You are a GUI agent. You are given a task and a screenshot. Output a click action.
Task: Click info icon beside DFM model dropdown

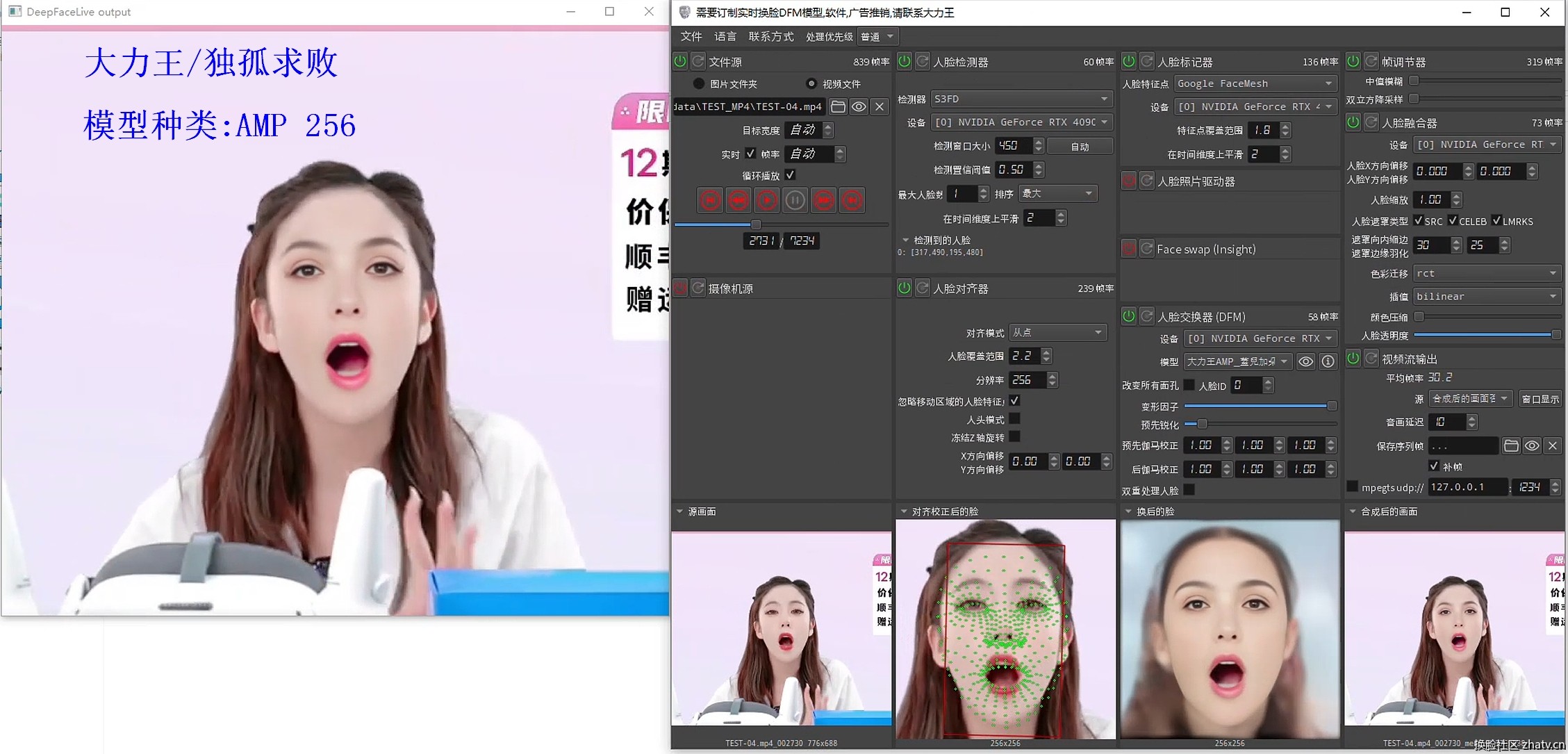[x=1328, y=361]
